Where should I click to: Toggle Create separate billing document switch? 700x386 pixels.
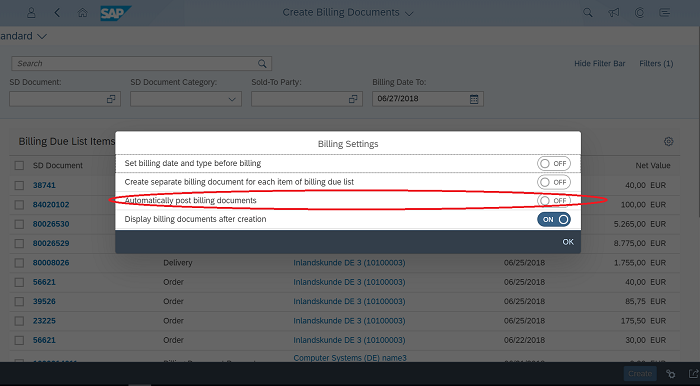(x=554, y=182)
